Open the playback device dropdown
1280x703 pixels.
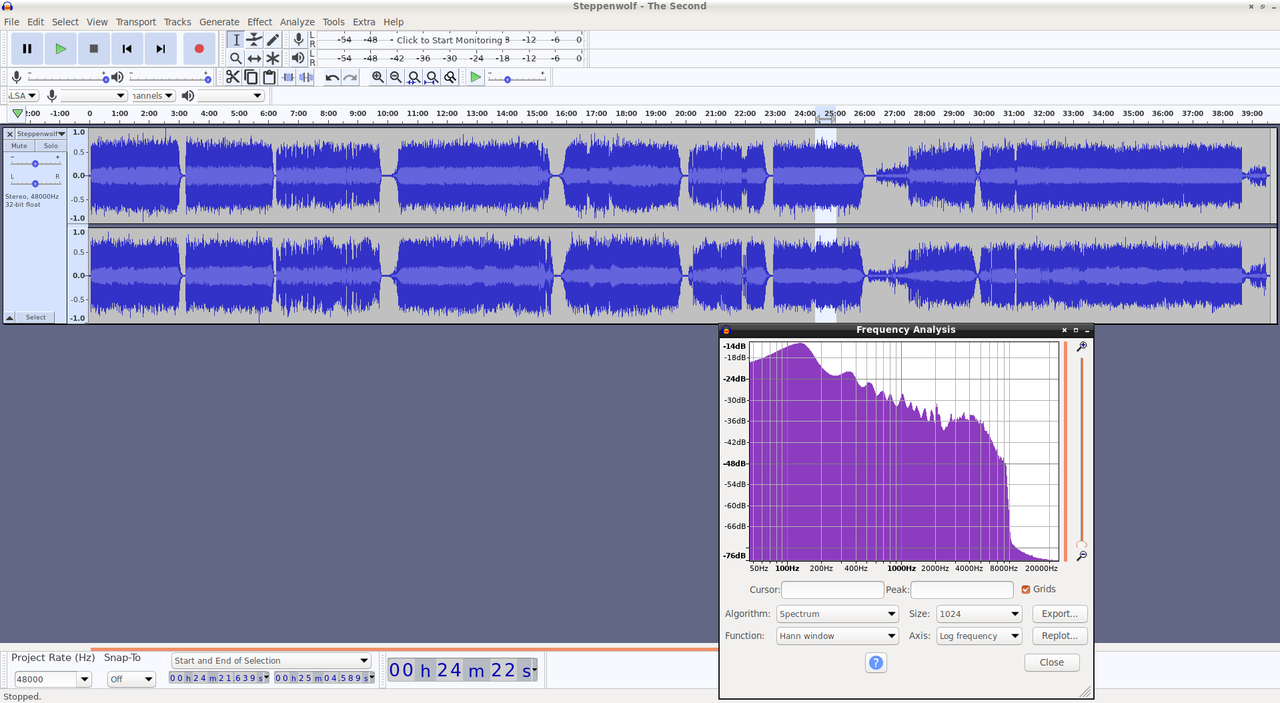pyautogui.click(x=231, y=96)
